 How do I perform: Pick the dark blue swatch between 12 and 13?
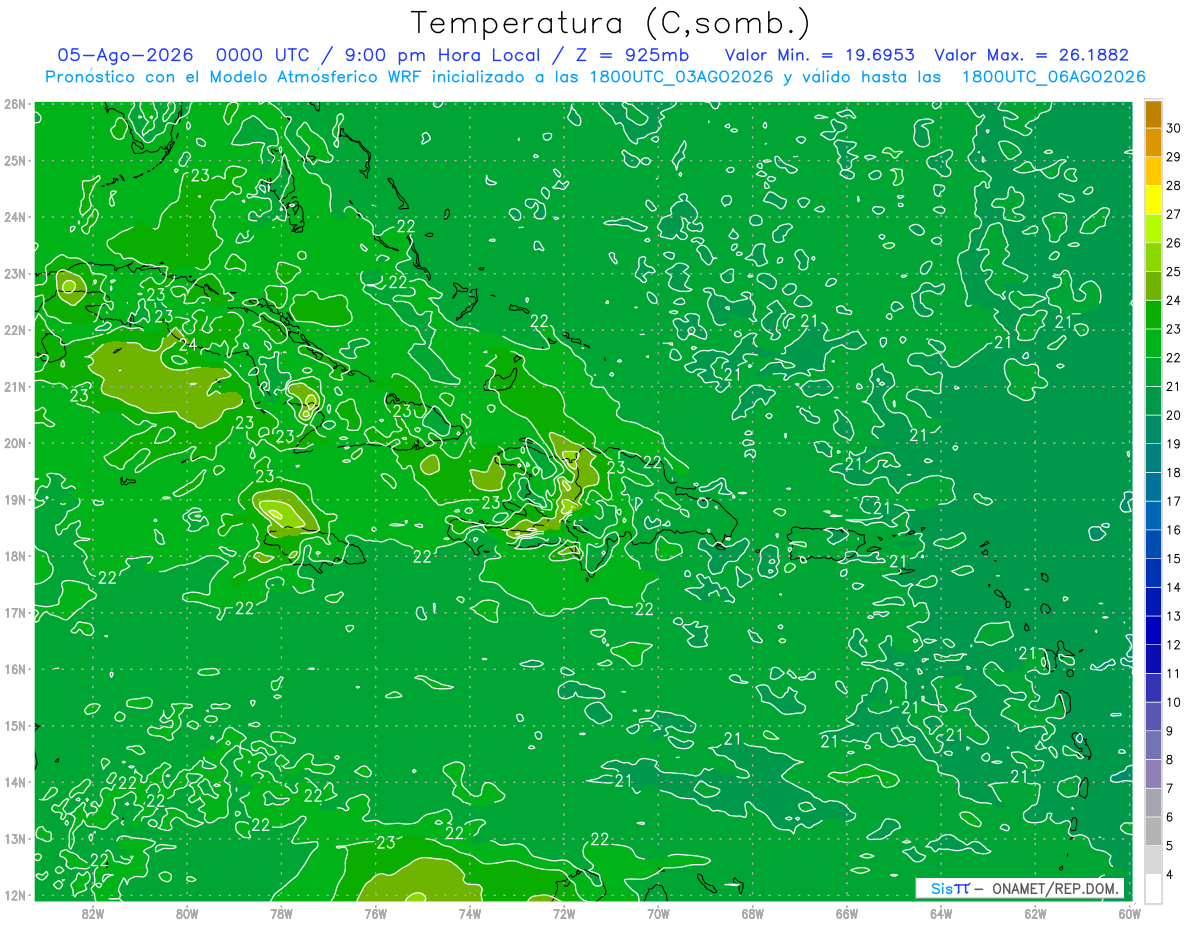1153,630
